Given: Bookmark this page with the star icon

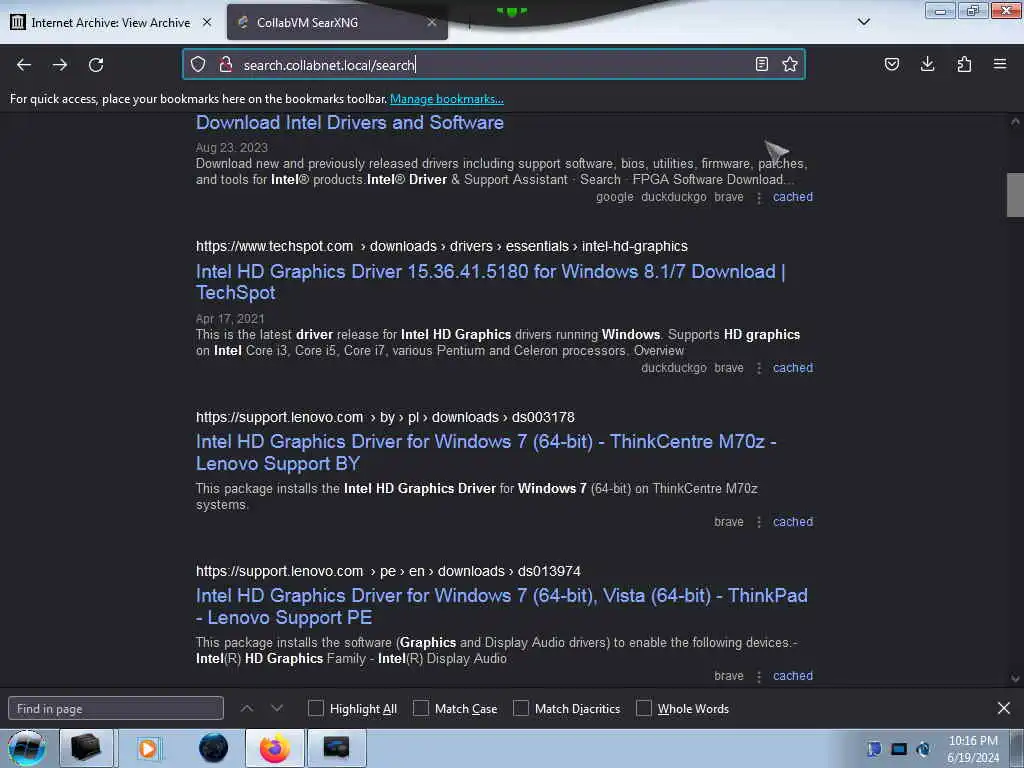Looking at the screenshot, I should pyautogui.click(x=790, y=64).
